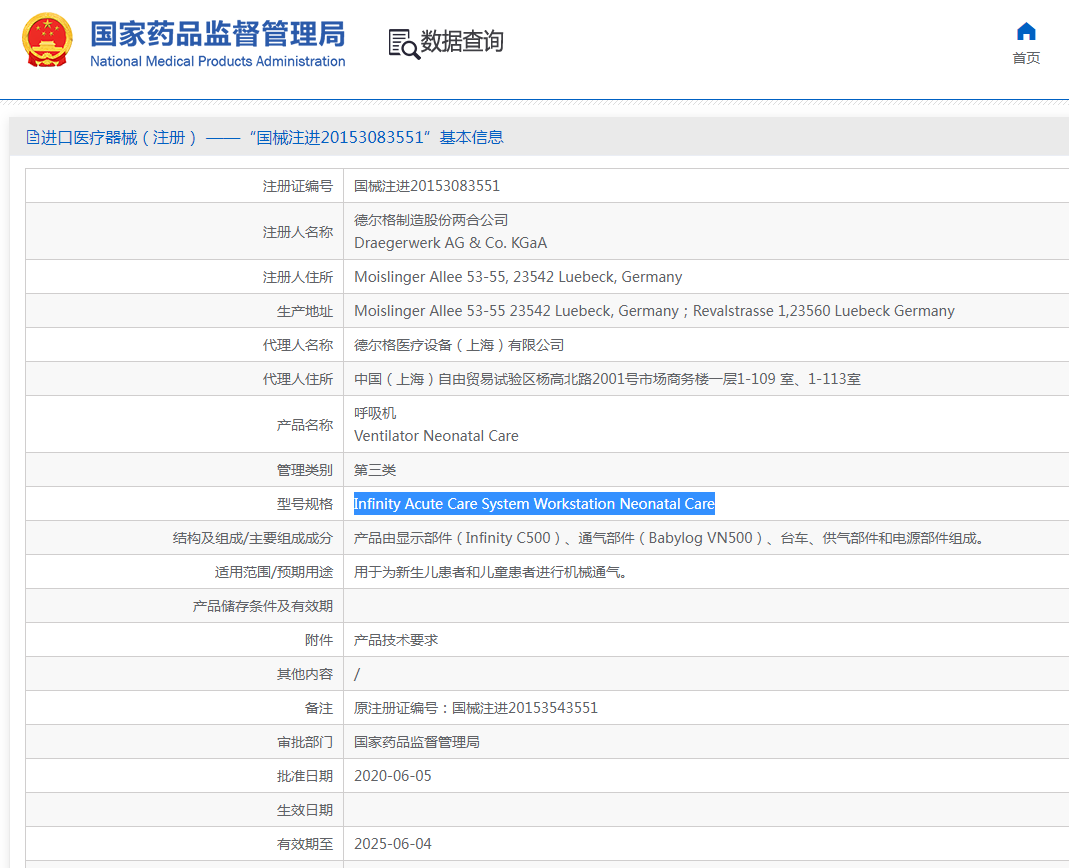
Task: Click the 其他内容 label
Action: tap(305, 674)
